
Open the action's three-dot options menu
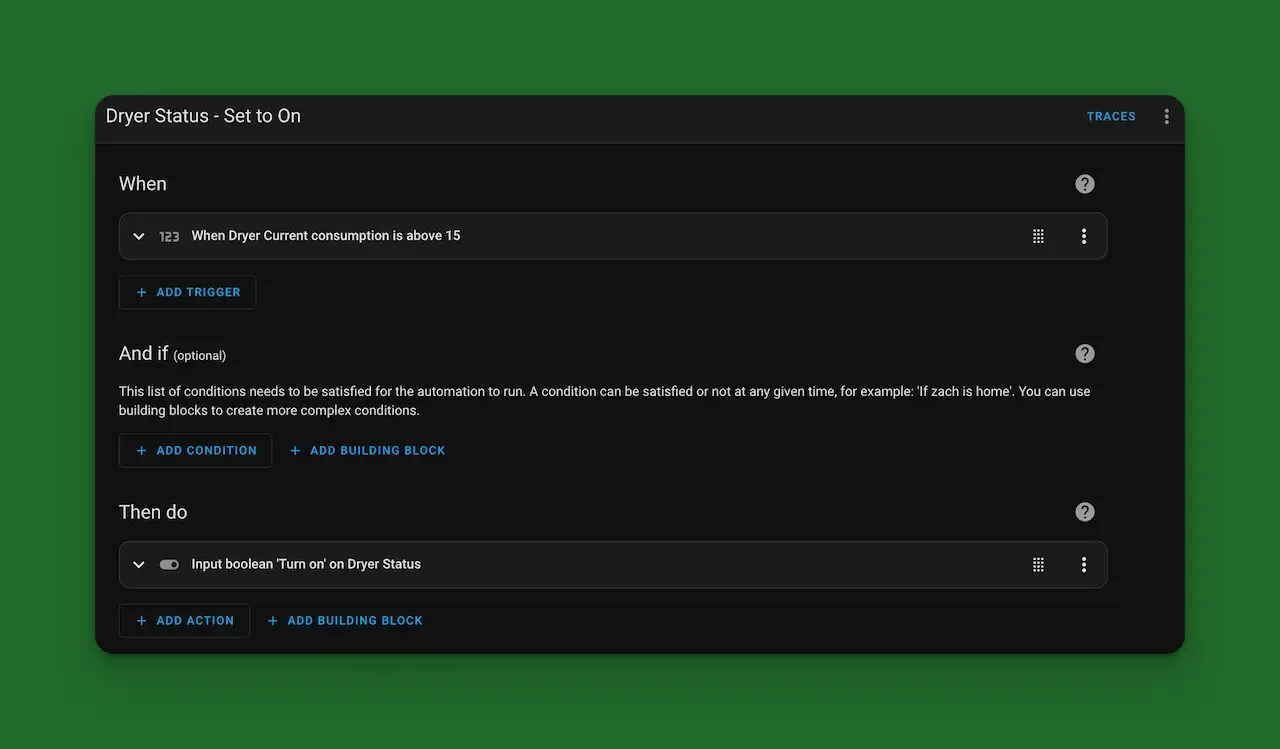tap(1083, 564)
